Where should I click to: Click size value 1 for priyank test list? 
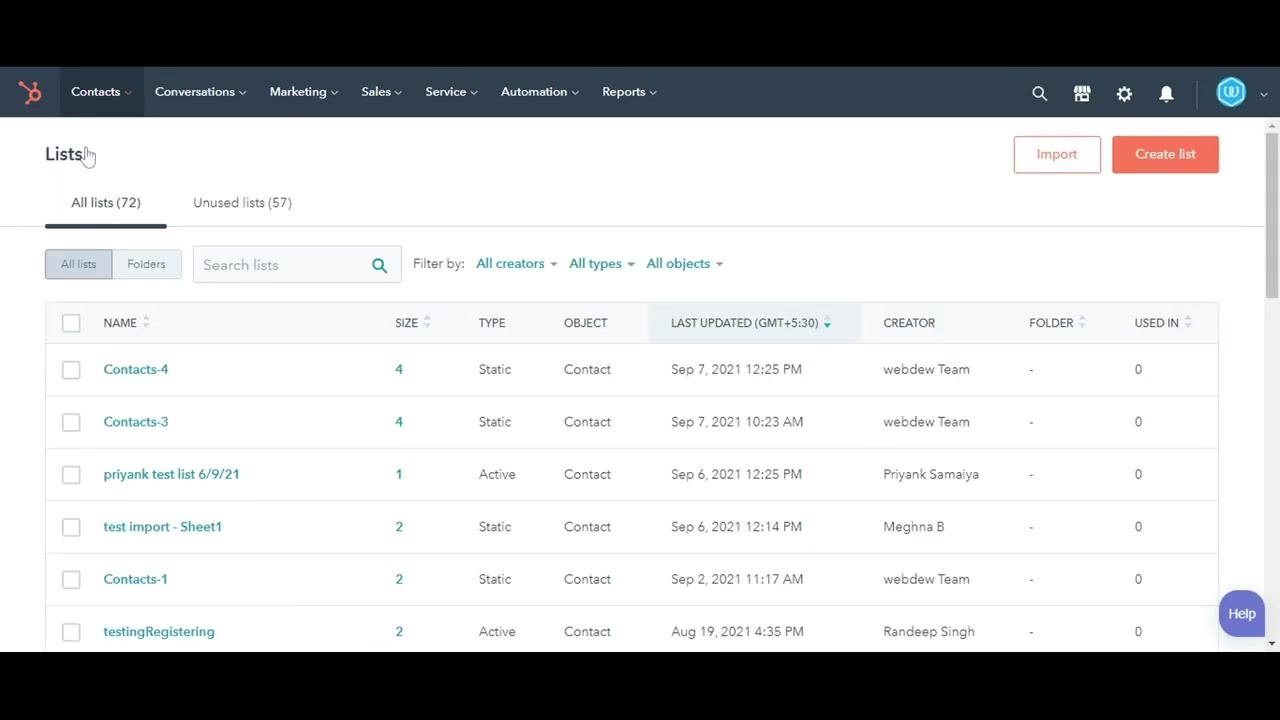399,475
